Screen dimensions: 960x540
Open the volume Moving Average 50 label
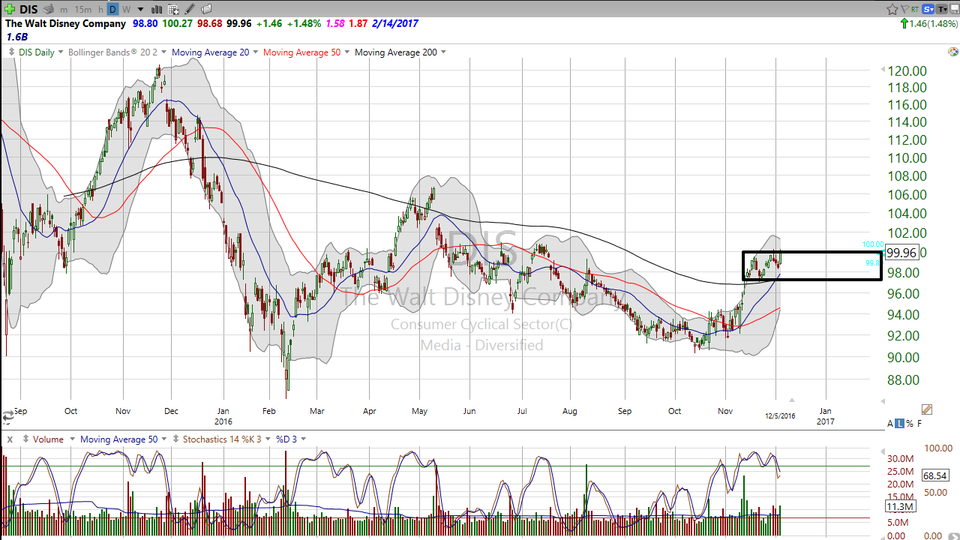tap(119, 440)
